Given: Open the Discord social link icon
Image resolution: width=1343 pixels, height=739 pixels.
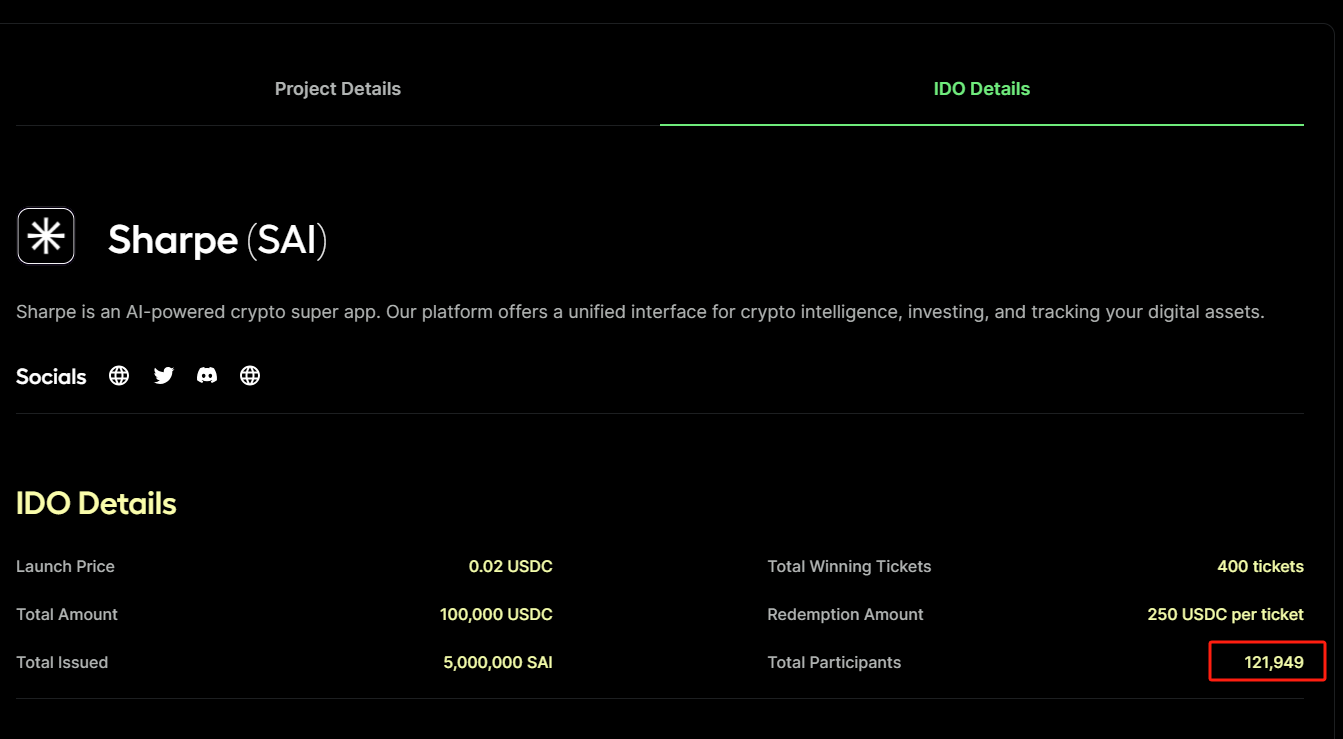Looking at the screenshot, I should [x=207, y=376].
